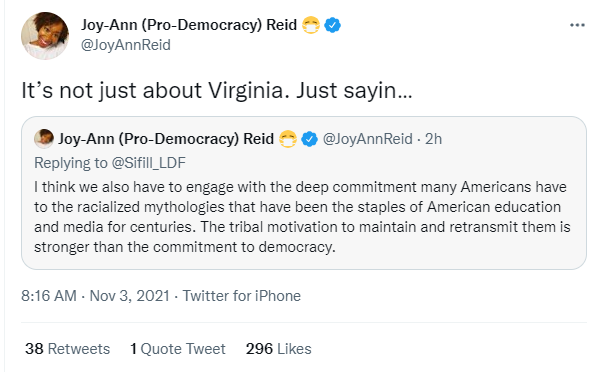Open the @Sifill_LDF mention link

pos(148,163)
